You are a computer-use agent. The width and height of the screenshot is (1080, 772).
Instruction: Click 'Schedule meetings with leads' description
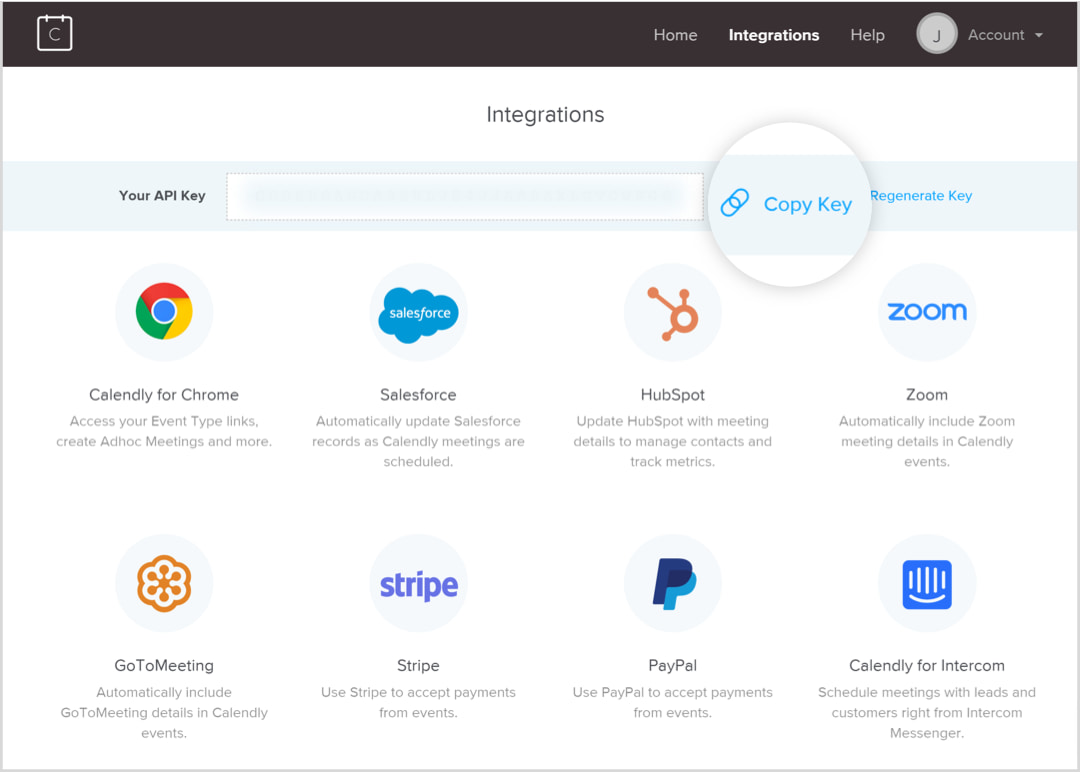926,713
